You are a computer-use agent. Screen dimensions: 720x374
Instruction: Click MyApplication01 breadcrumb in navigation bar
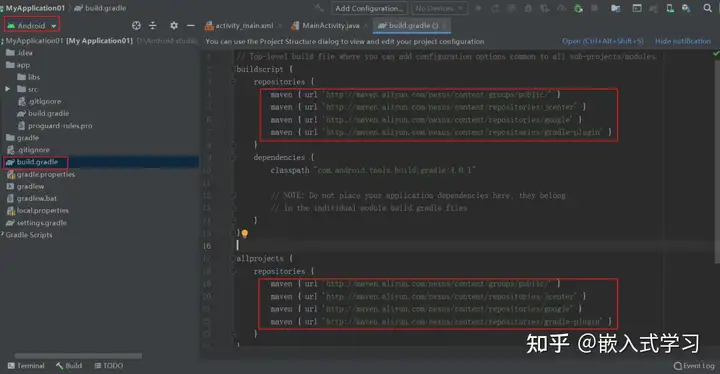click(35, 8)
